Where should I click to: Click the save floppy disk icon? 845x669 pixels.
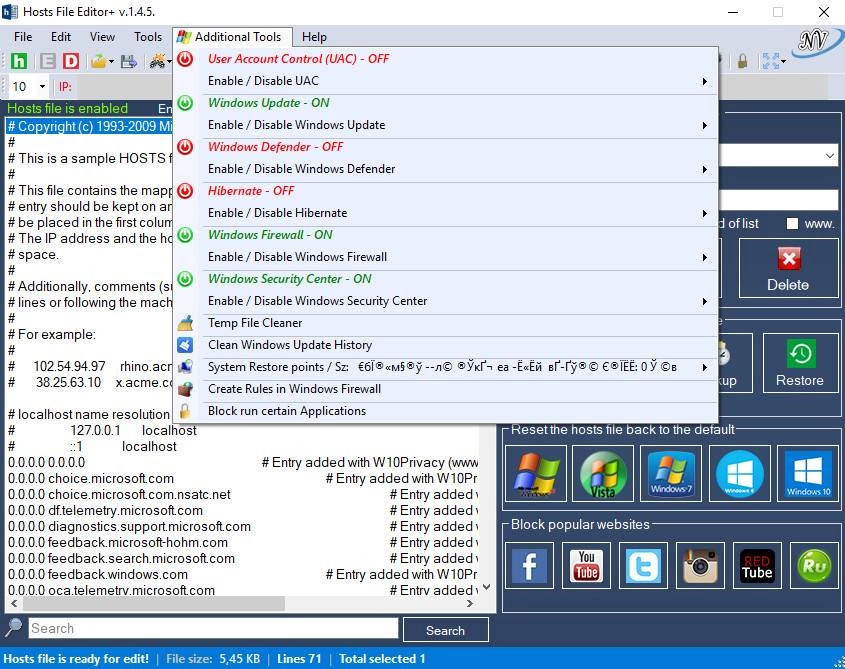128,61
